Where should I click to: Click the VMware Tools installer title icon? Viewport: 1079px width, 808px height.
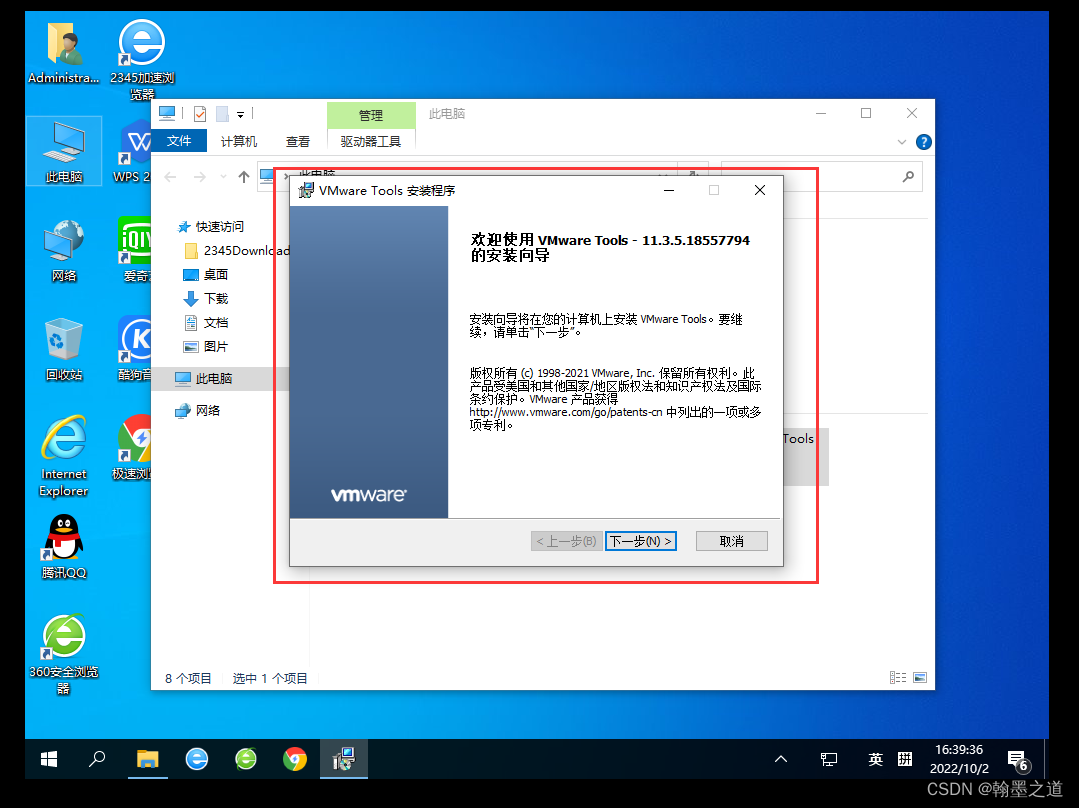(x=306, y=191)
